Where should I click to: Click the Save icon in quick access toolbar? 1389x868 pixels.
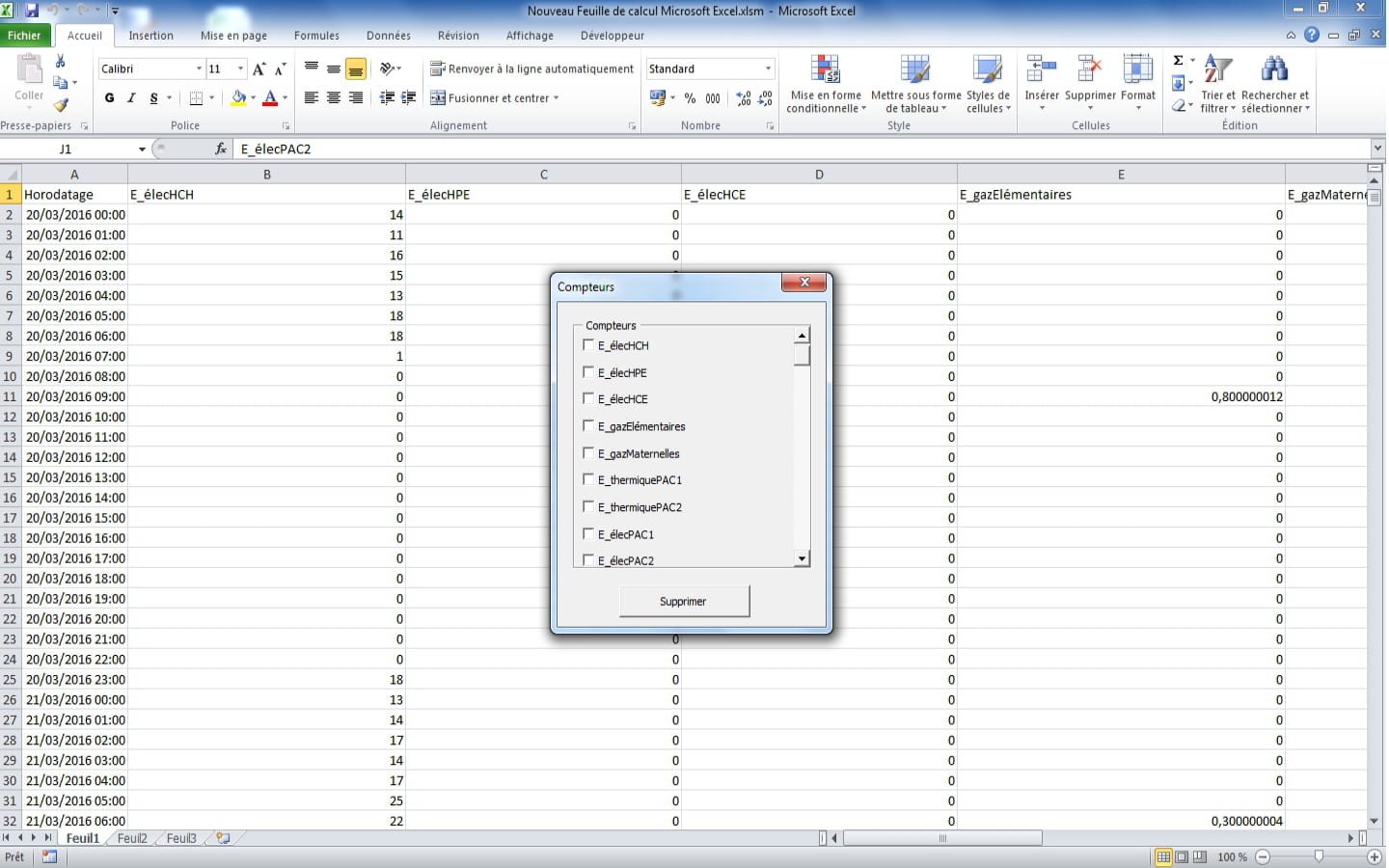(x=31, y=11)
